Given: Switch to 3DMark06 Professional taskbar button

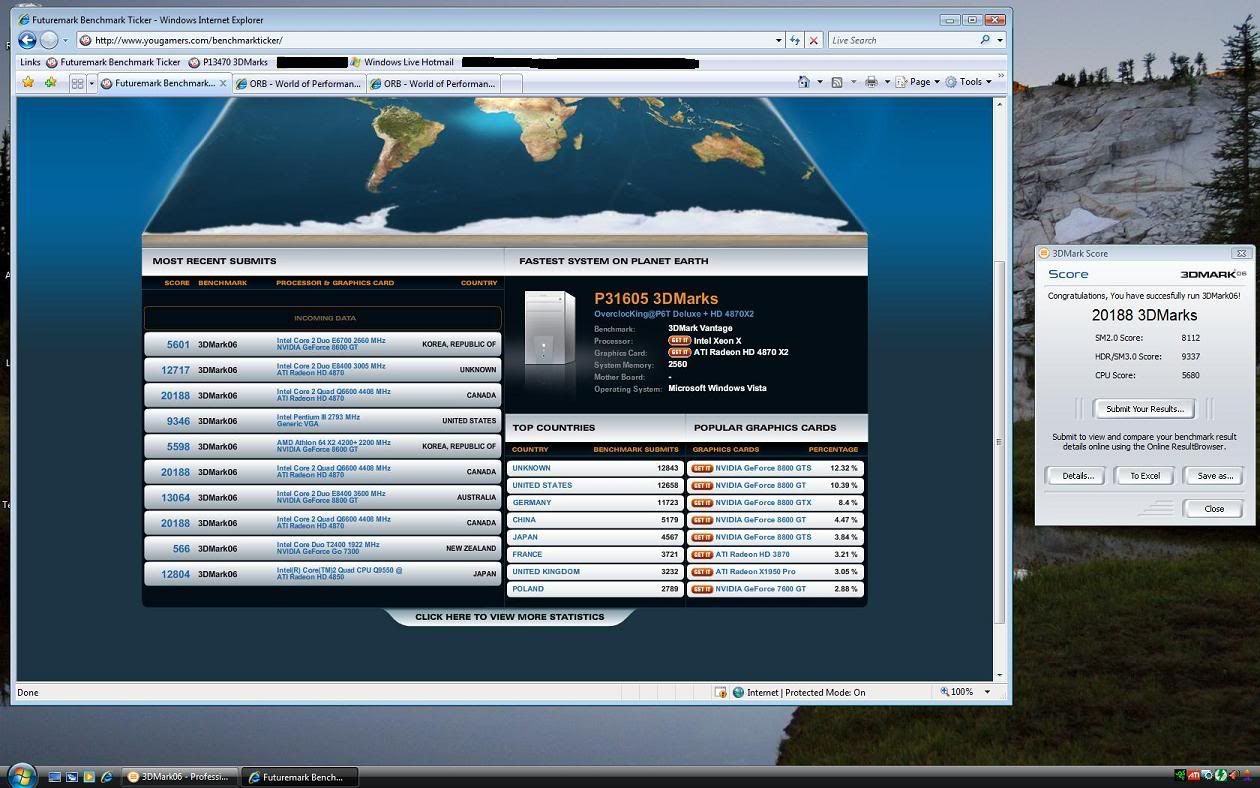Looking at the screenshot, I should pos(182,777).
